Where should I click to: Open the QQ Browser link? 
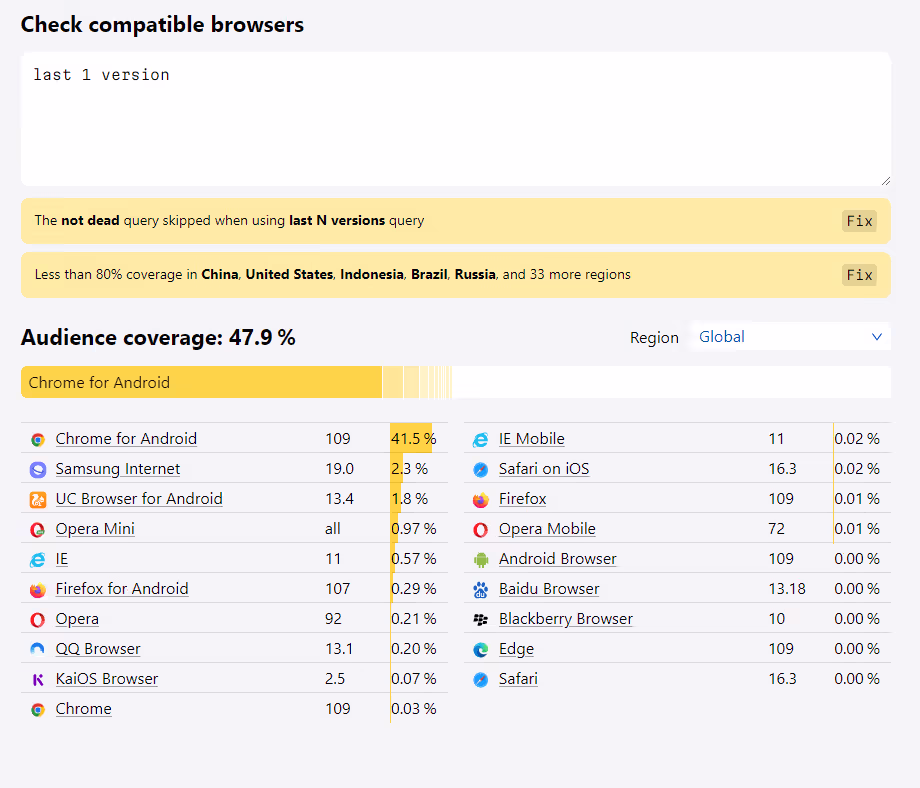coord(98,649)
